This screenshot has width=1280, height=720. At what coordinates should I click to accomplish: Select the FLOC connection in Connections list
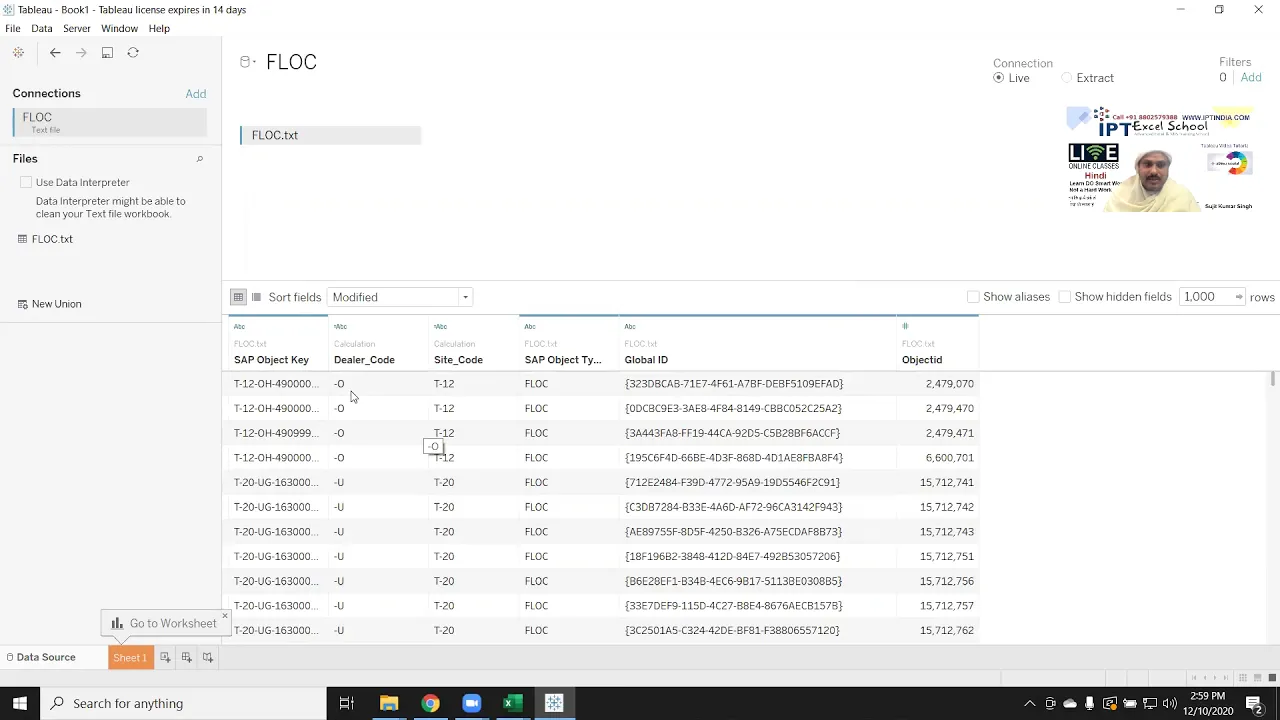[x=110, y=122]
